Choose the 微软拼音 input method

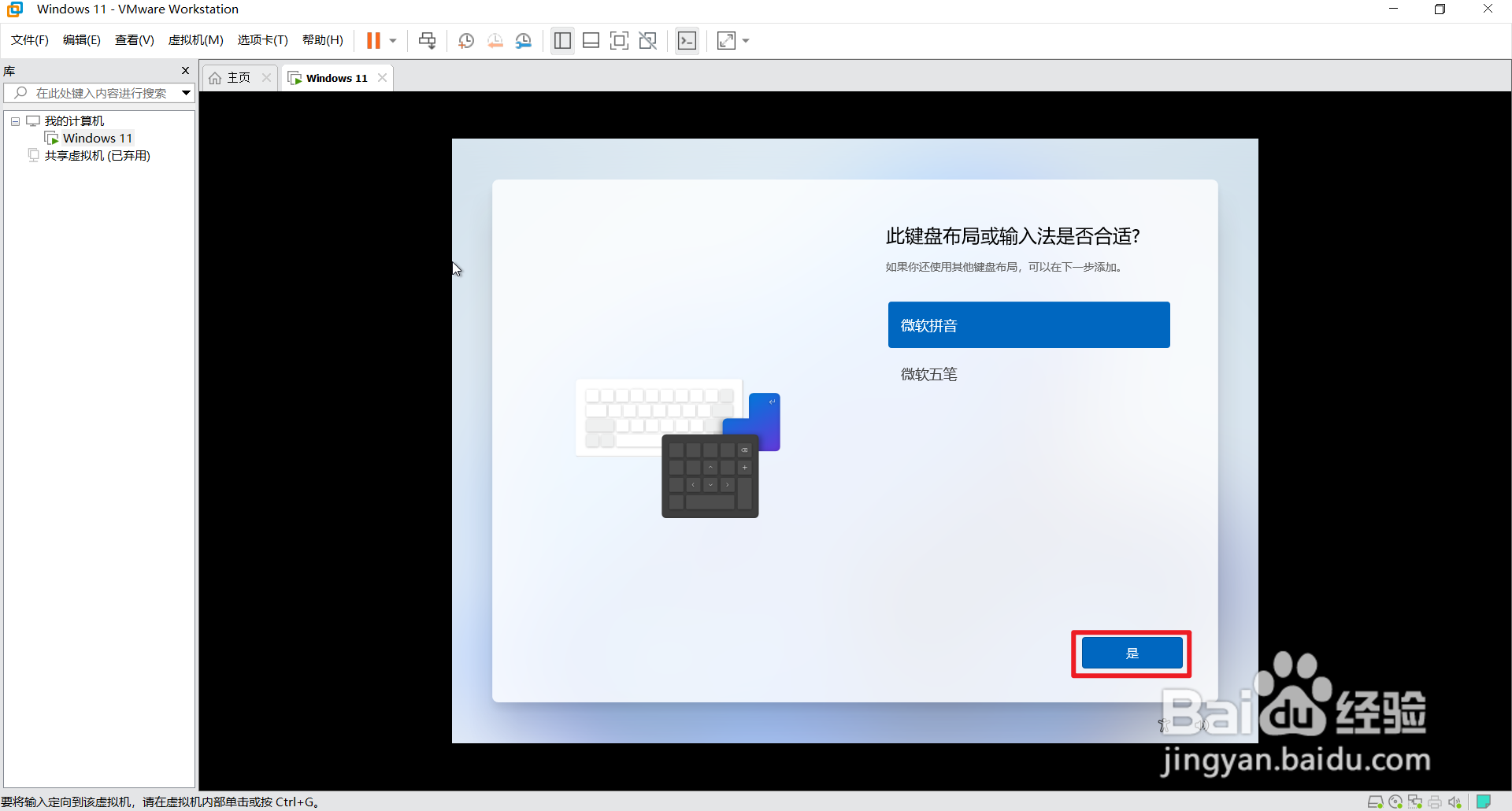click(x=1028, y=325)
